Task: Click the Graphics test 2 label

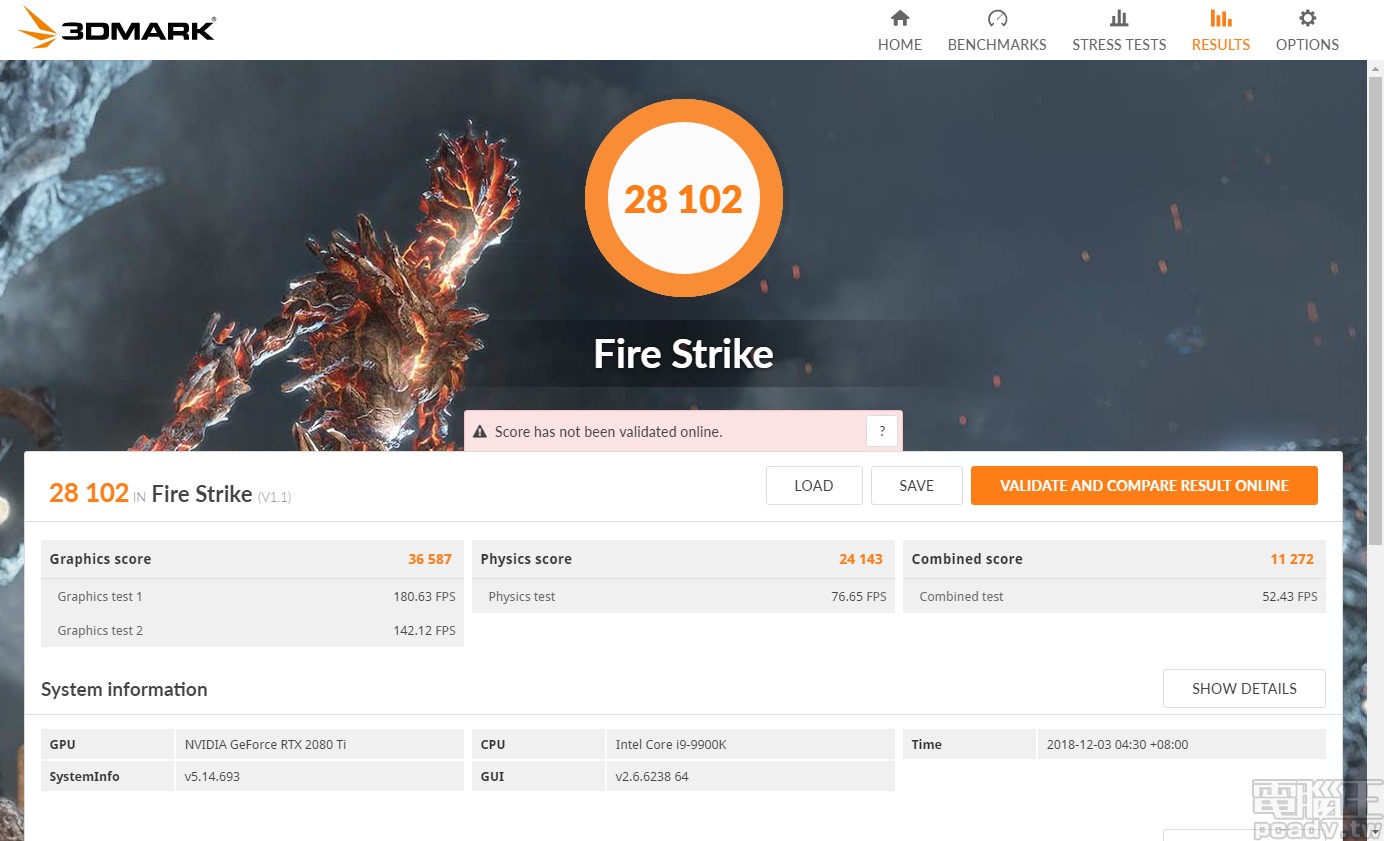Action: tap(100, 631)
